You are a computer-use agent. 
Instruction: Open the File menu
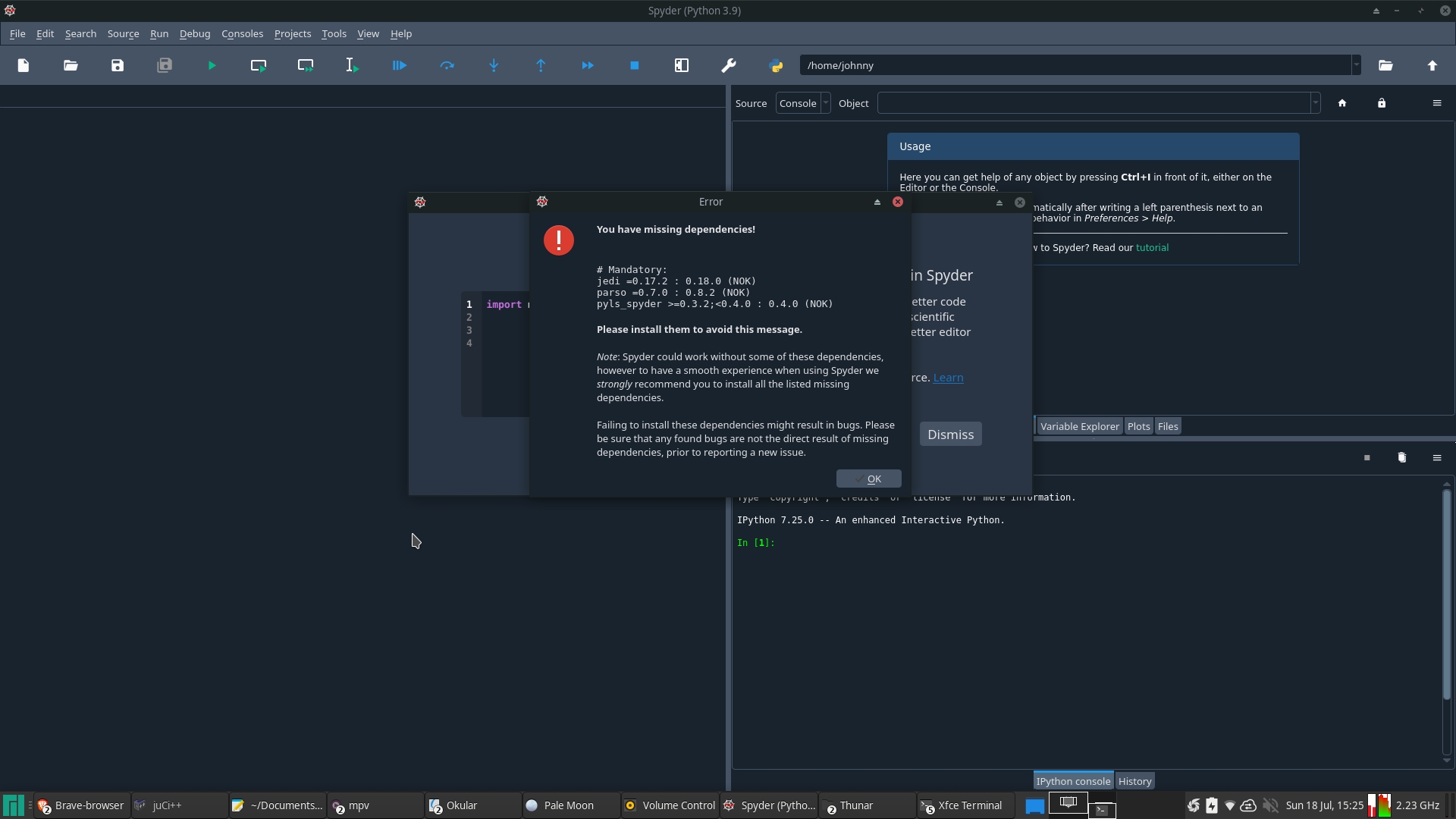pos(17,34)
